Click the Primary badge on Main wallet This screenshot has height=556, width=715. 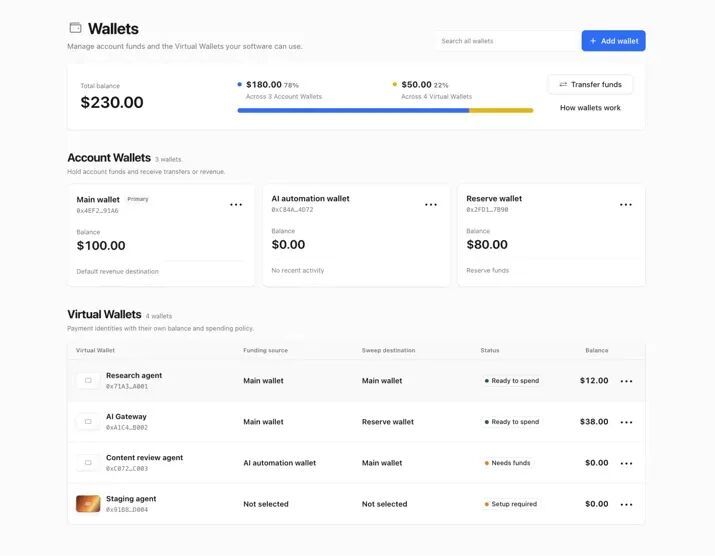138,199
